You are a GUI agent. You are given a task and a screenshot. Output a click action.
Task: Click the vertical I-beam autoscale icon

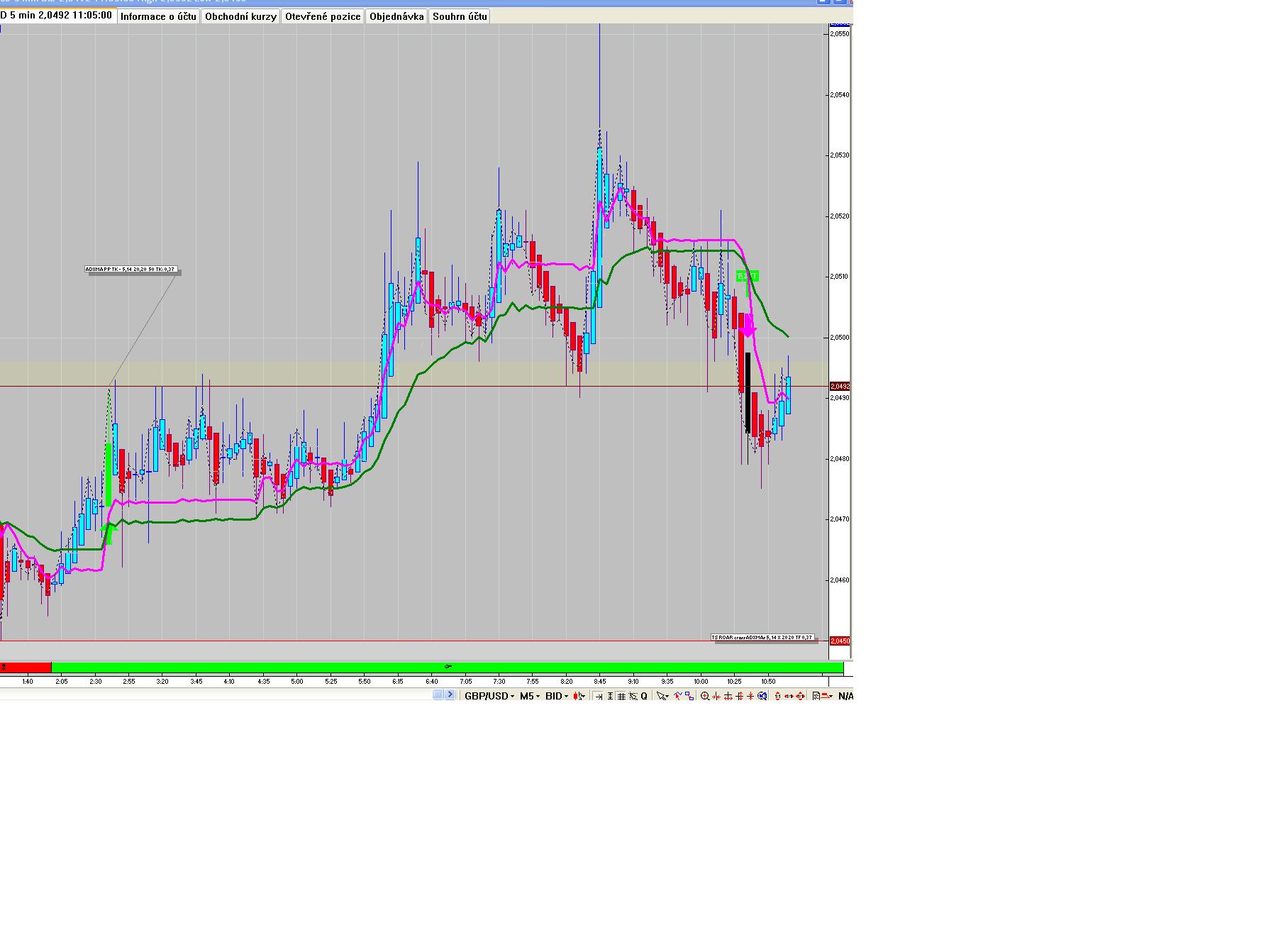pos(610,696)
